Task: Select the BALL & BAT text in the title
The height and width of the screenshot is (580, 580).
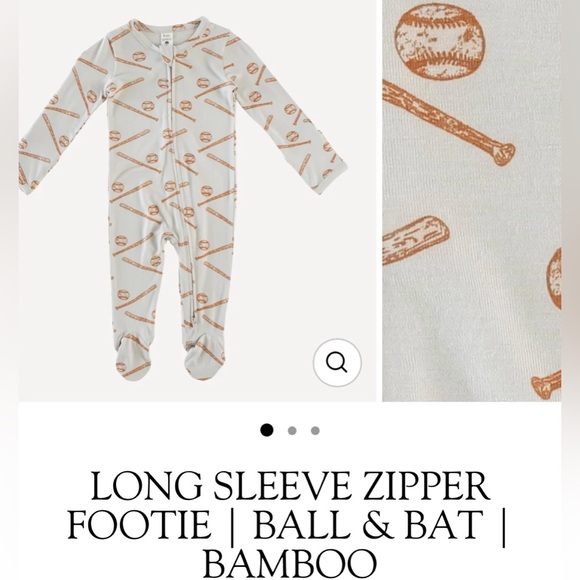Action: [368, 525]
